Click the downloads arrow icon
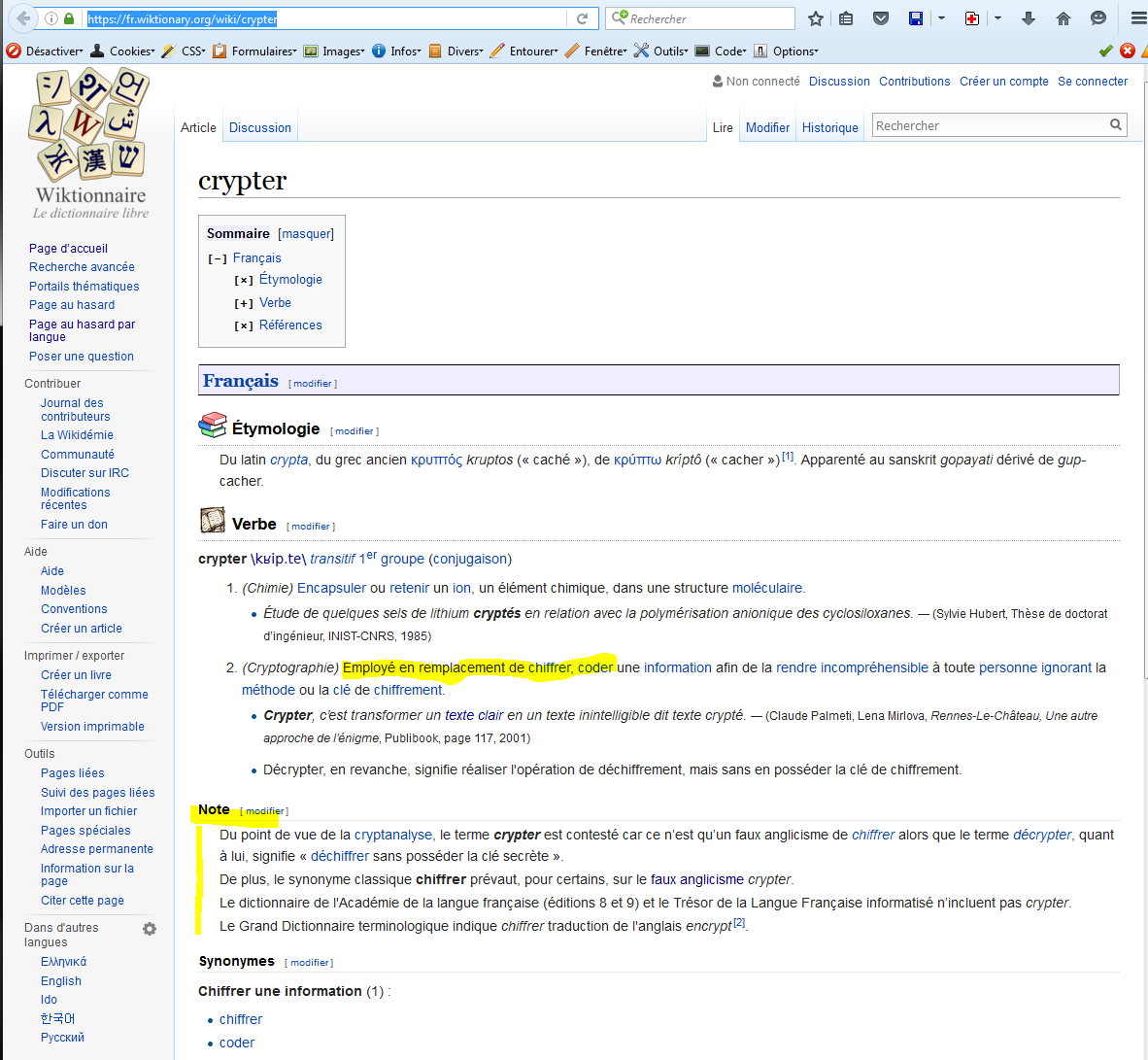 click(1029, 18)
